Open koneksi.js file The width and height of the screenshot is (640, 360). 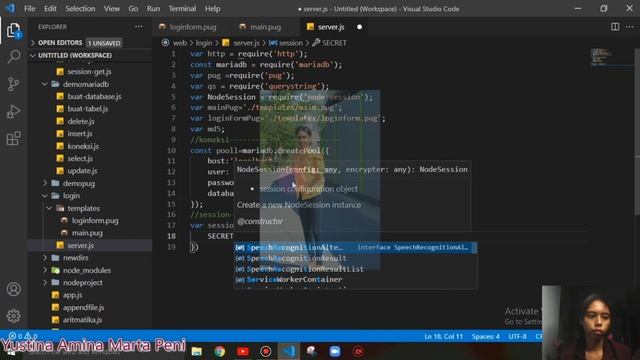[83, 146]
